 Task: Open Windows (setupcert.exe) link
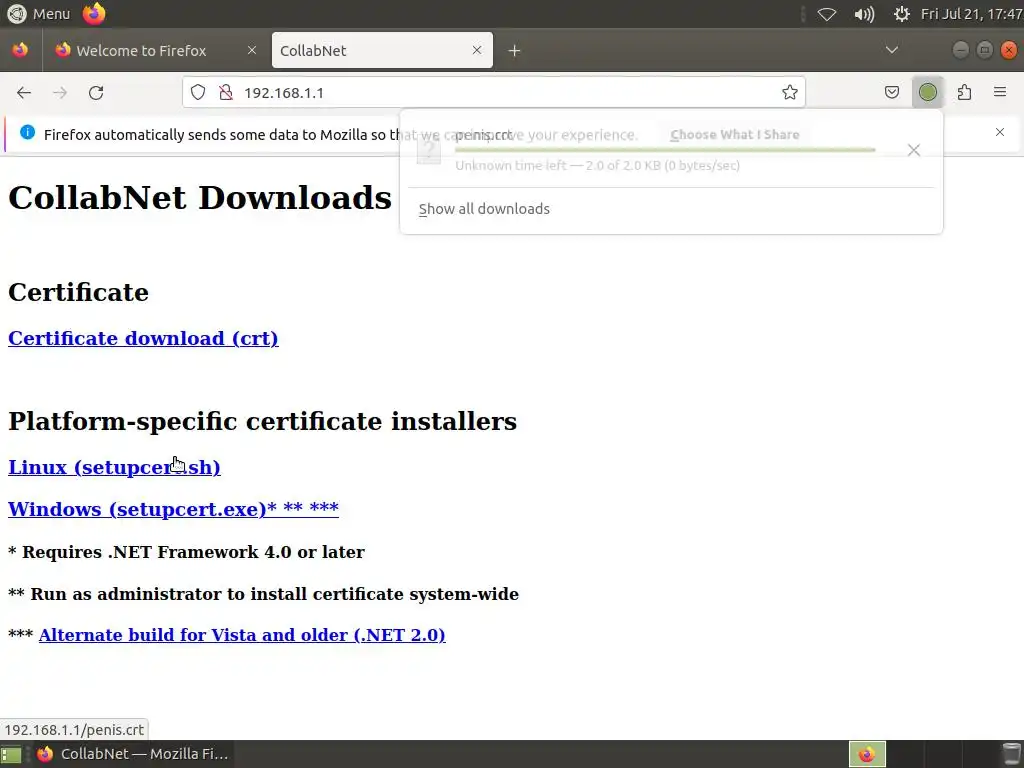click(173, 509)
